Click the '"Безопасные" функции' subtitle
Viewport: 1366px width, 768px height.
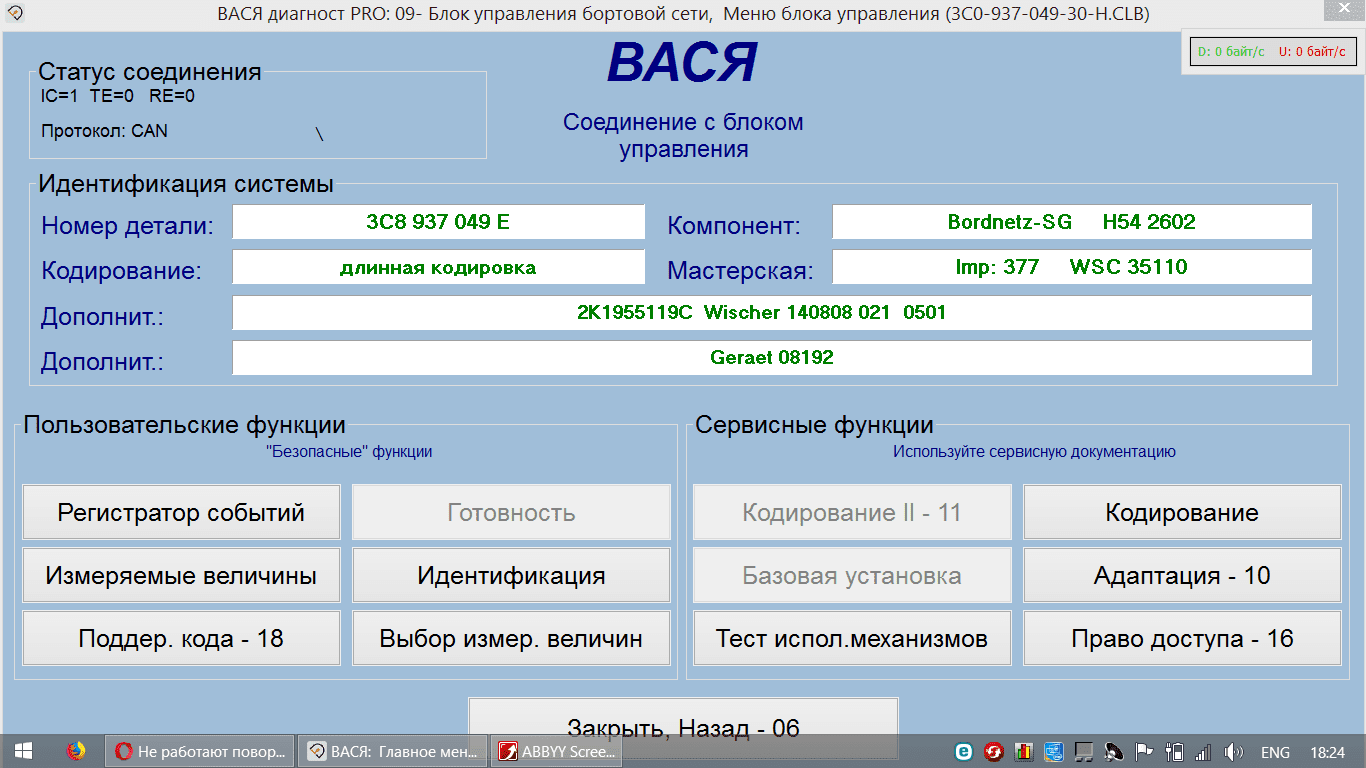[x=349, y=452]
